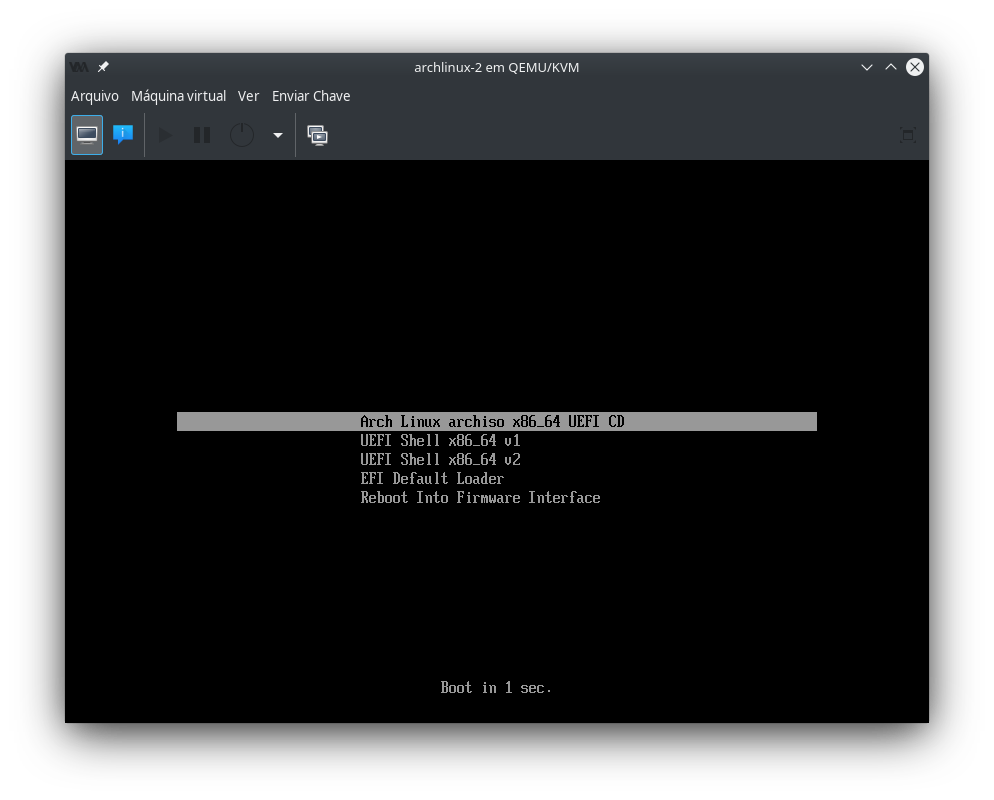Select Reboot Into Firmware Interface entry

point(480,498)
